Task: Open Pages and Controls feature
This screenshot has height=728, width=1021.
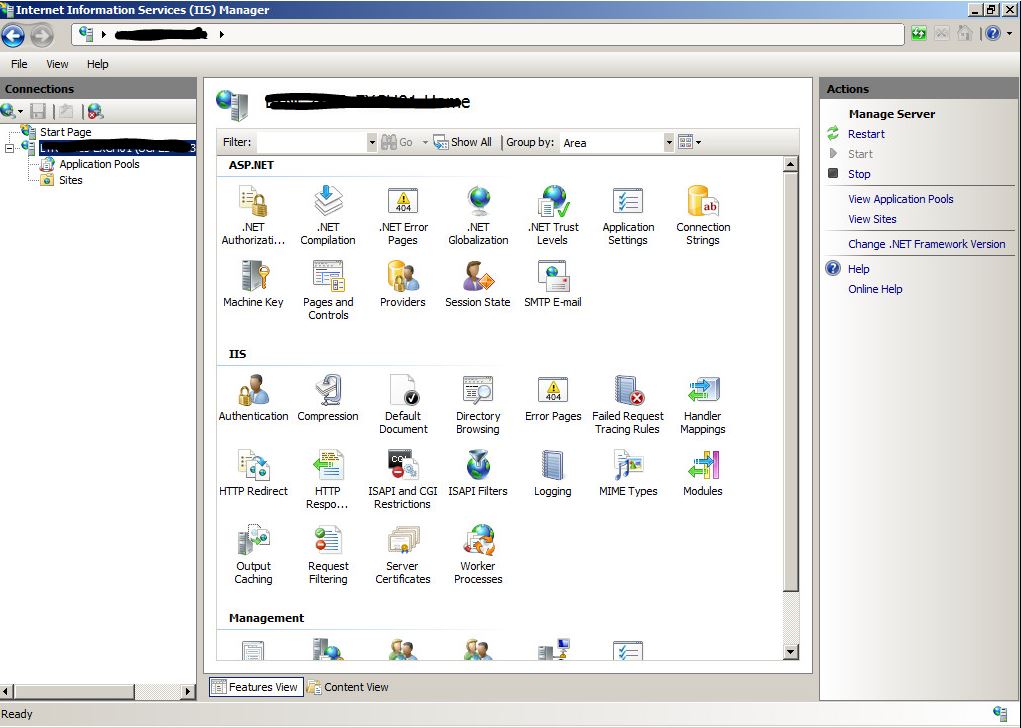Action: pyautogui.click(x=328, y=290)
